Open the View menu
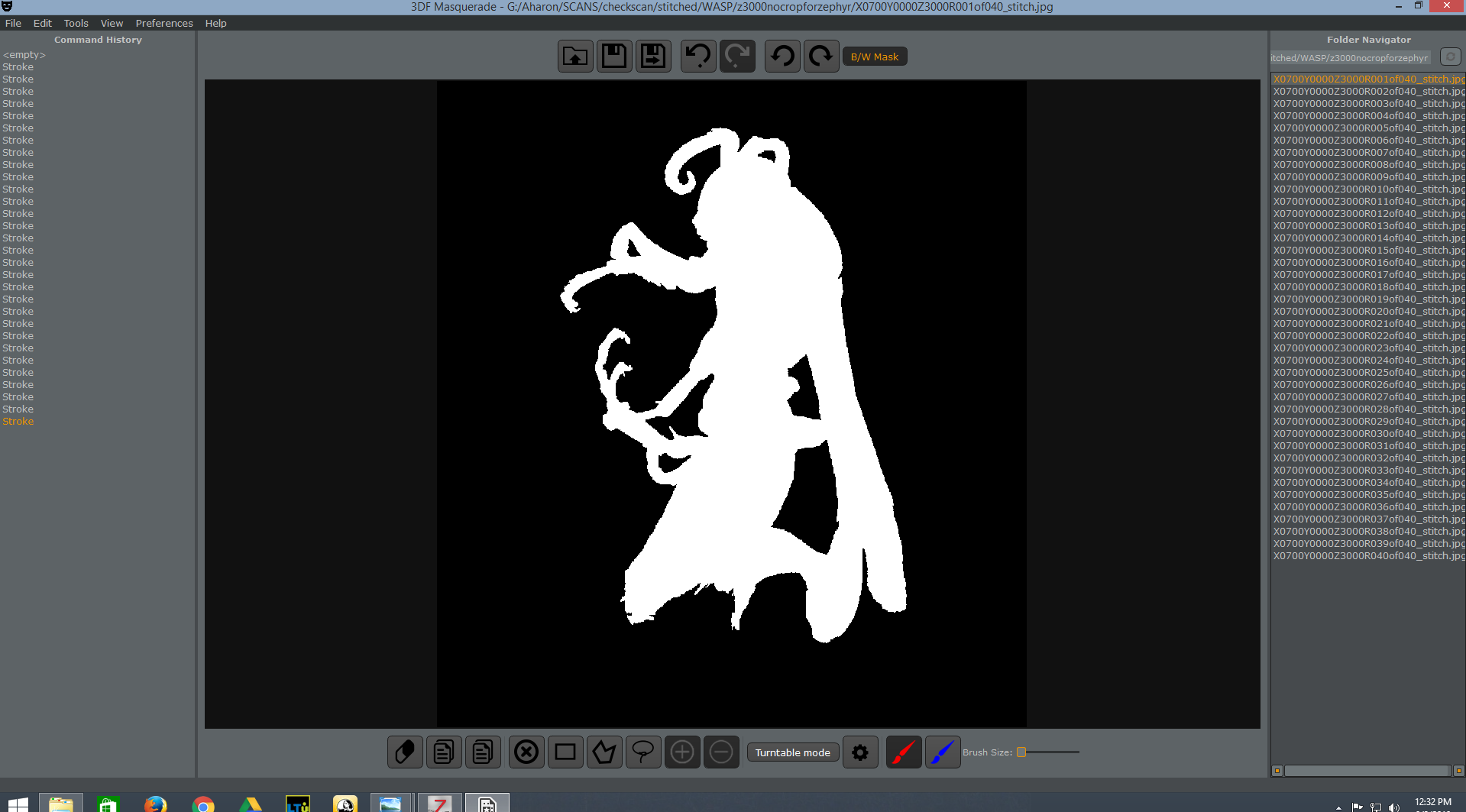Image resolution: width=1466 pixels, height=812 pixels. 112,23
